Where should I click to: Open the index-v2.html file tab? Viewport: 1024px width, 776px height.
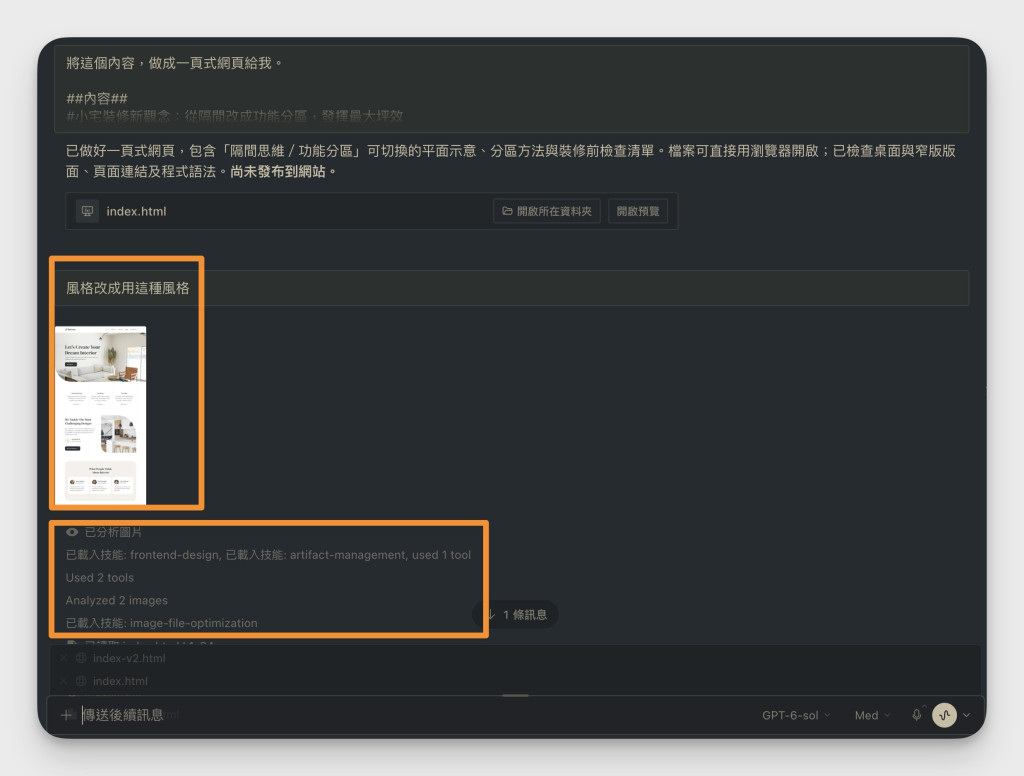[x=129, y=658]
